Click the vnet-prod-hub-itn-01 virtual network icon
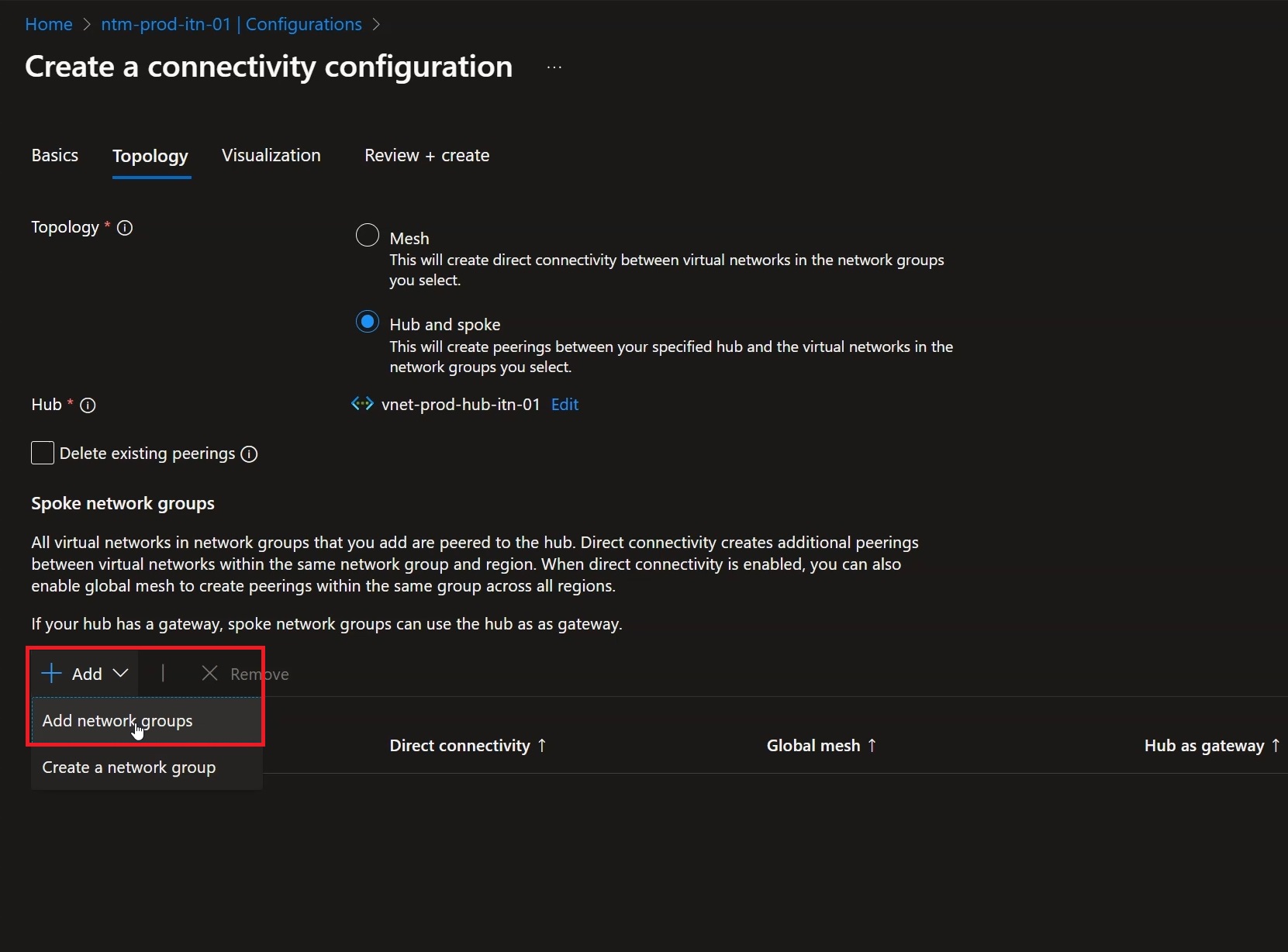 coord(362,404)
